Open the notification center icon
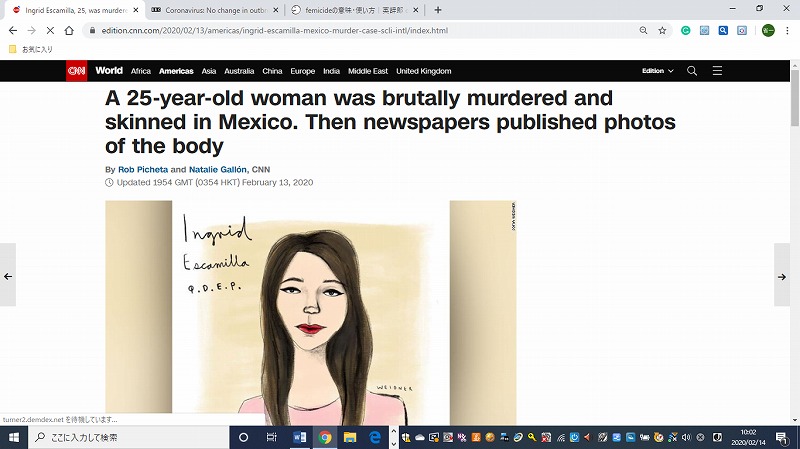 coord(782,437)
